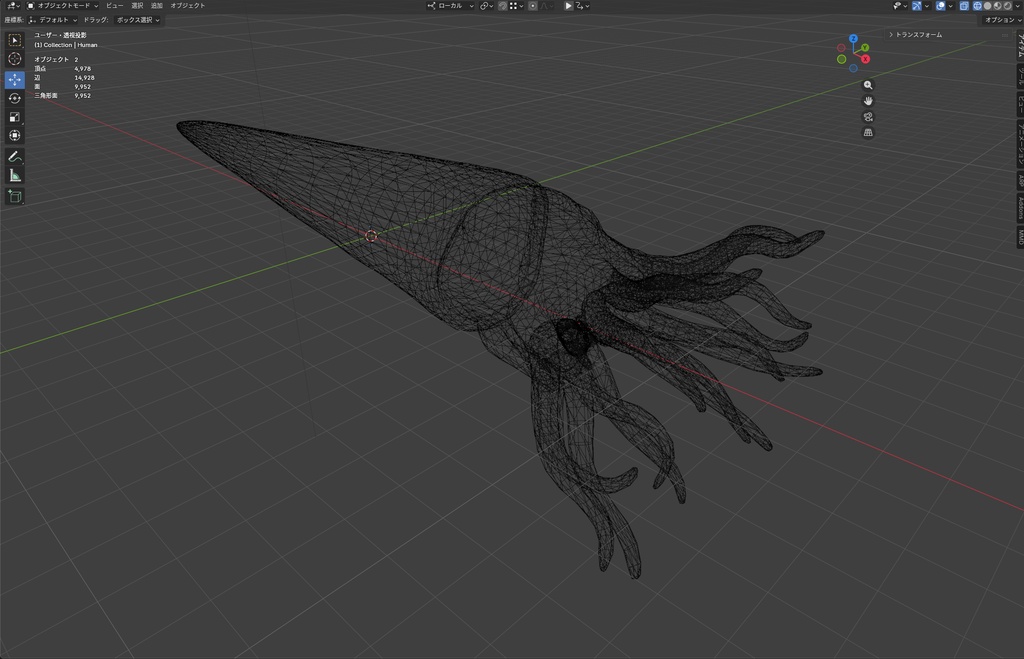The image size is (1024, 659).
Task: Switch to Addons sidebar tab
Action: tap(1019, 208)
